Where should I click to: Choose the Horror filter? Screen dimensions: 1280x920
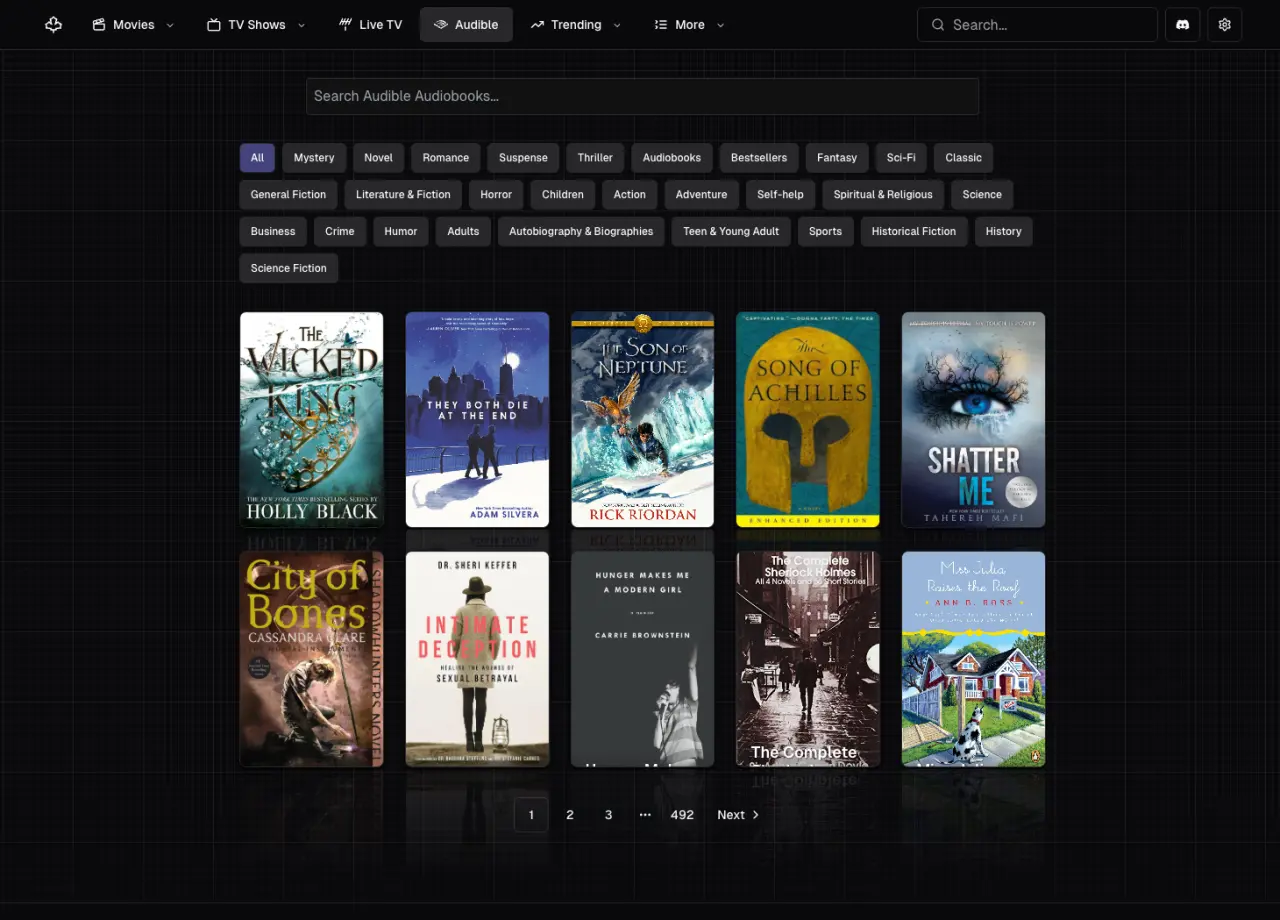coord(496,195)
